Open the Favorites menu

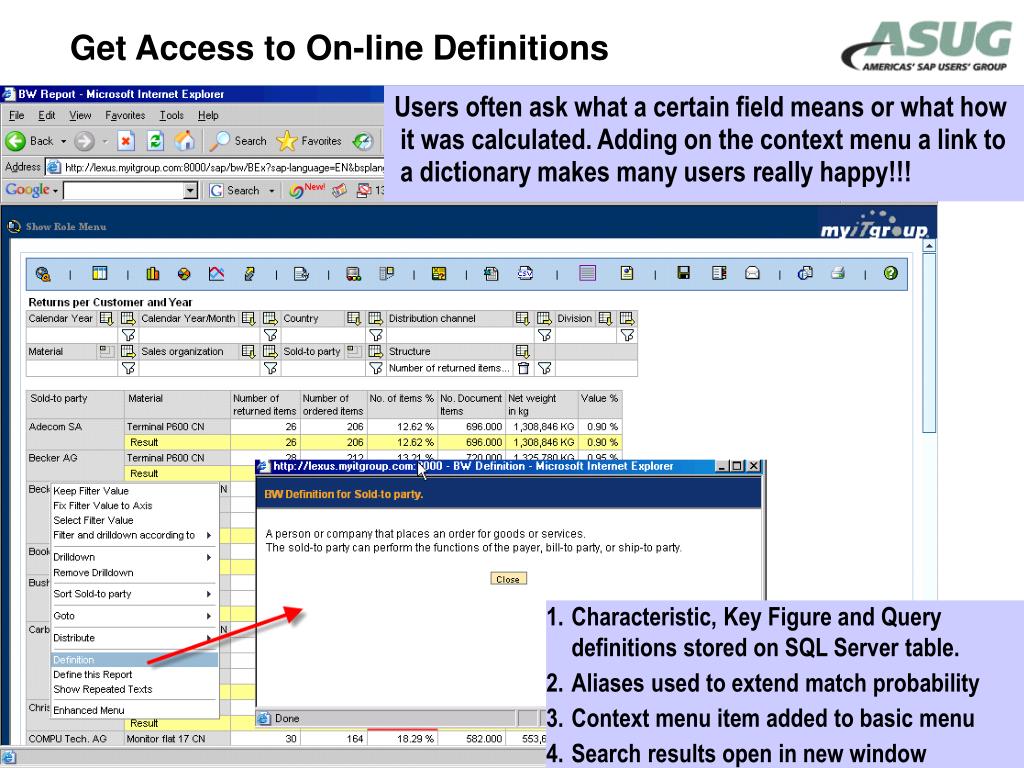click(x=125, y=116)
